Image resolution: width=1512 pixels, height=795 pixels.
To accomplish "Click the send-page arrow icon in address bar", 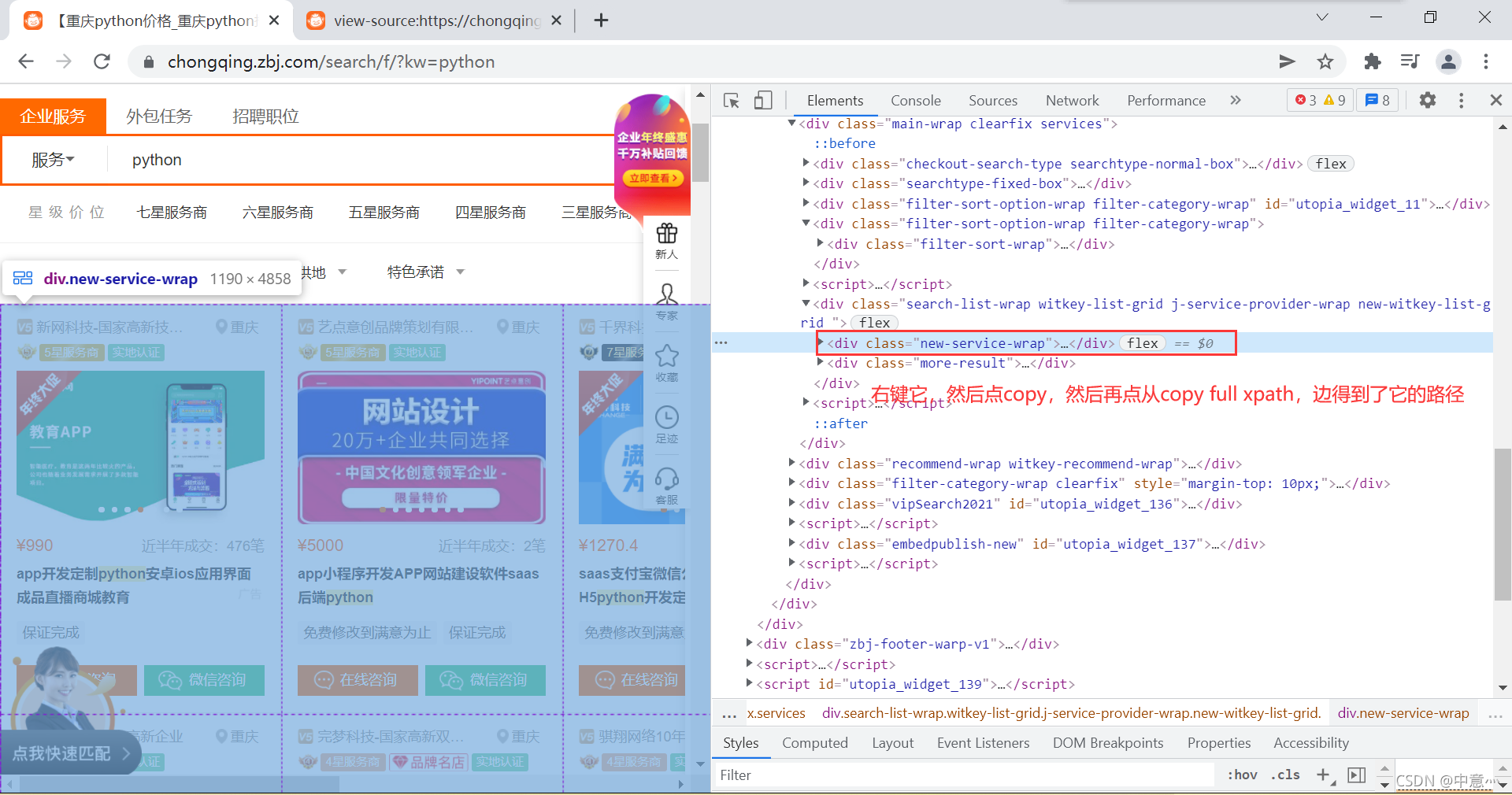I will (1287, 61).
